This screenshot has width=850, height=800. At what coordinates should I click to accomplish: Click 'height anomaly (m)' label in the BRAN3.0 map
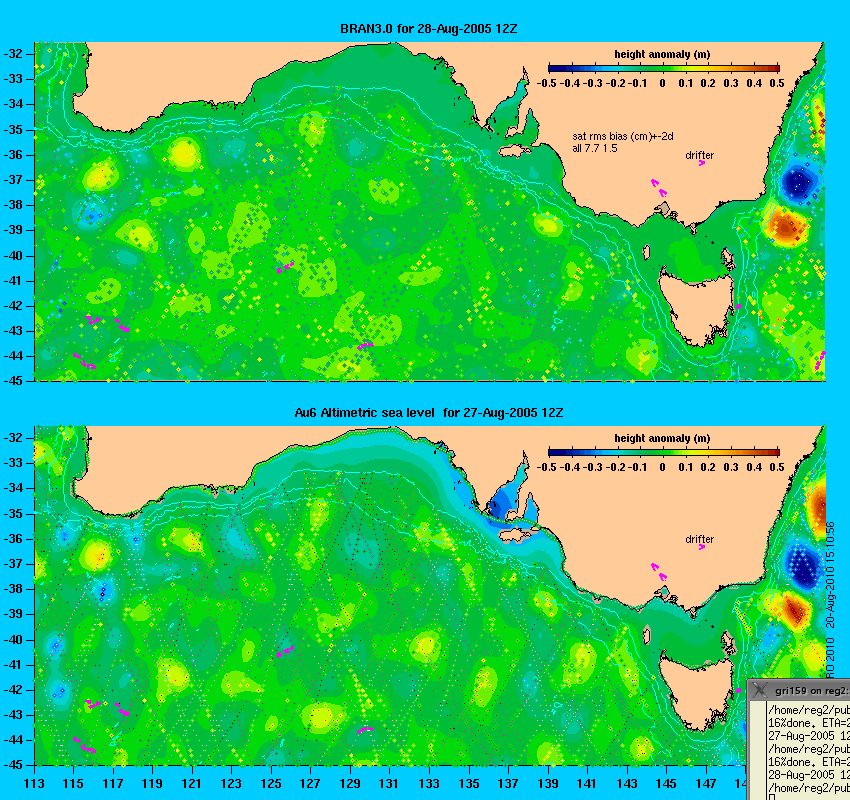pos(662,54)
